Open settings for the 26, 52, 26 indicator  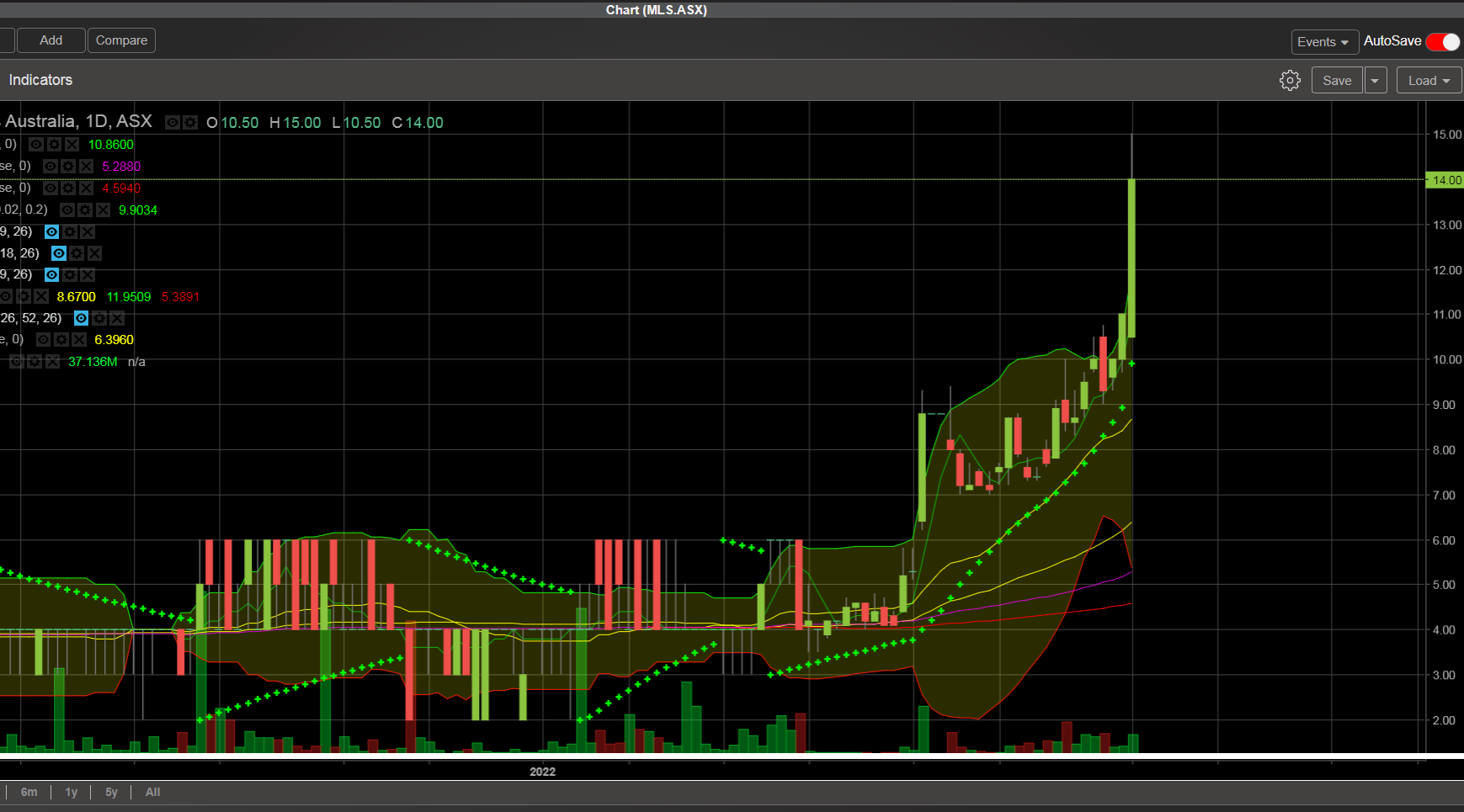tap(99, 318)
